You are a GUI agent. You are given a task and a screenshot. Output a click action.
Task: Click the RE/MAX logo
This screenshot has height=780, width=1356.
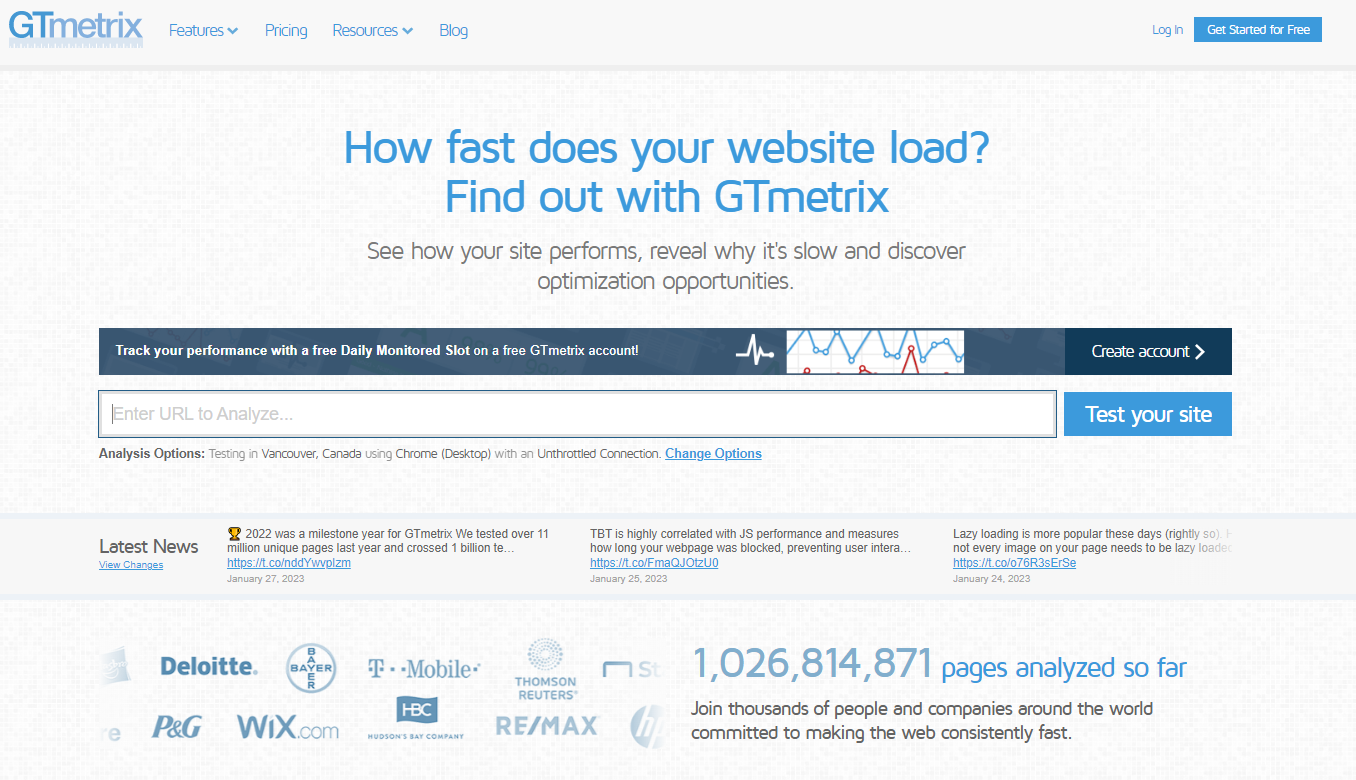(546, 726)
